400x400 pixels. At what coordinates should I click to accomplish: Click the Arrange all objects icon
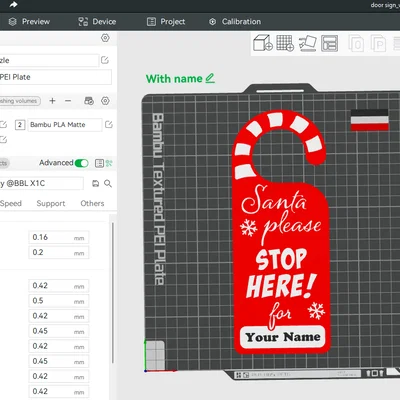[330, 43]
